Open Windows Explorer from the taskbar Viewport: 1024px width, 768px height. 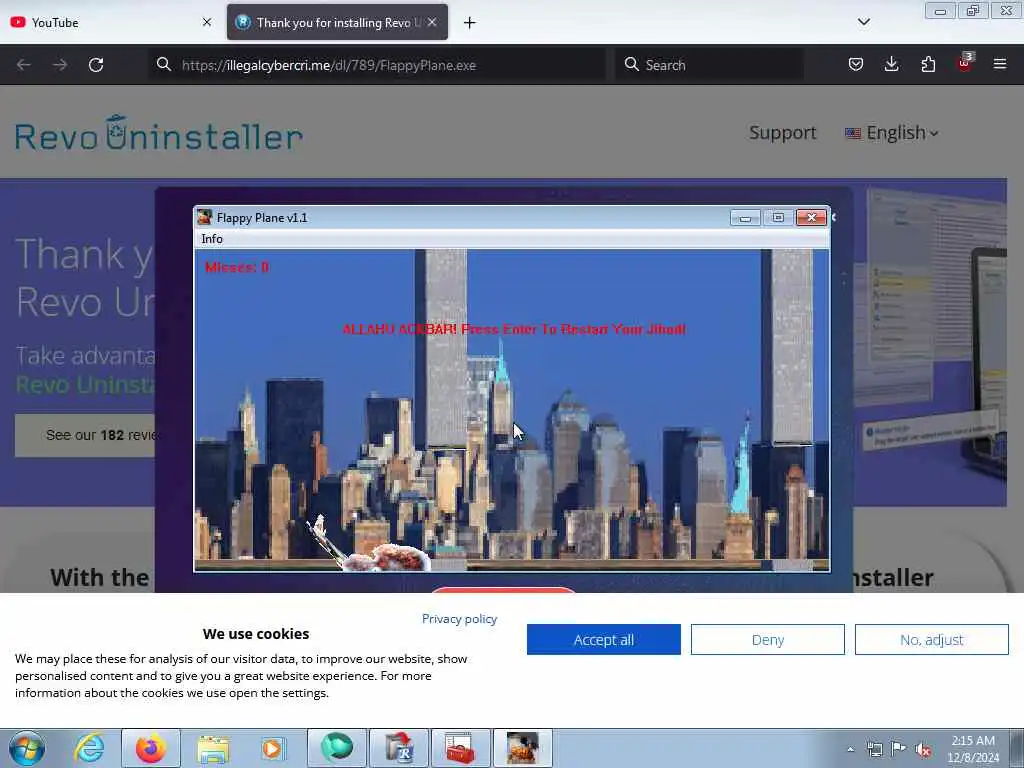[213, 748]
